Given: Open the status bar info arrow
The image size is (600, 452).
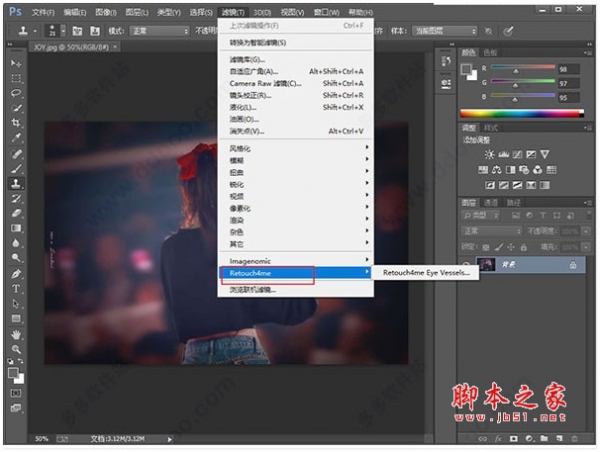Looking at the screenshot, I should [x=170, y=439].
